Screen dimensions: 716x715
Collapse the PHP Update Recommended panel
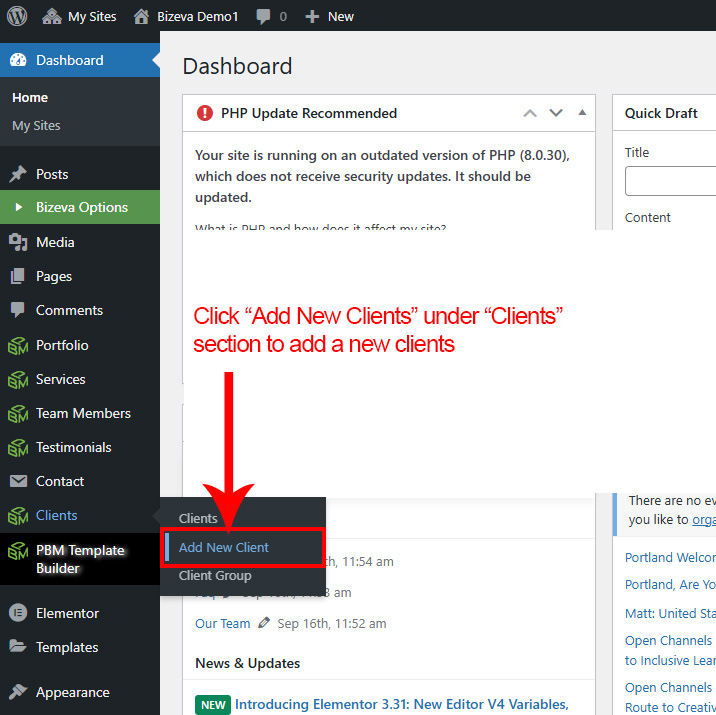click(x=582, y=113)
